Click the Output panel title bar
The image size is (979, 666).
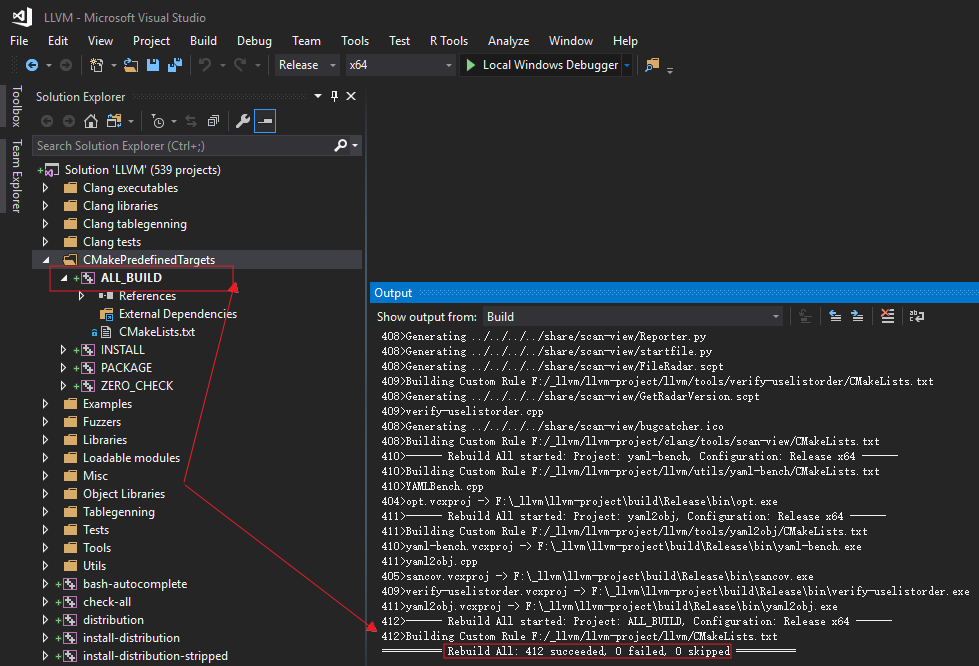[x=674, y=293]
